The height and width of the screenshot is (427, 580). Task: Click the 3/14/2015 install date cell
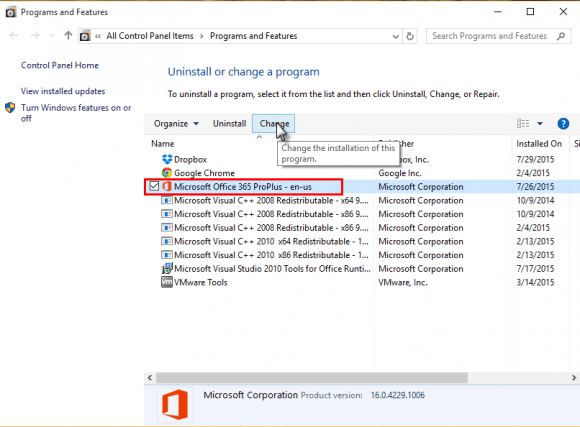pyautogui.click(x=535, y=283)
